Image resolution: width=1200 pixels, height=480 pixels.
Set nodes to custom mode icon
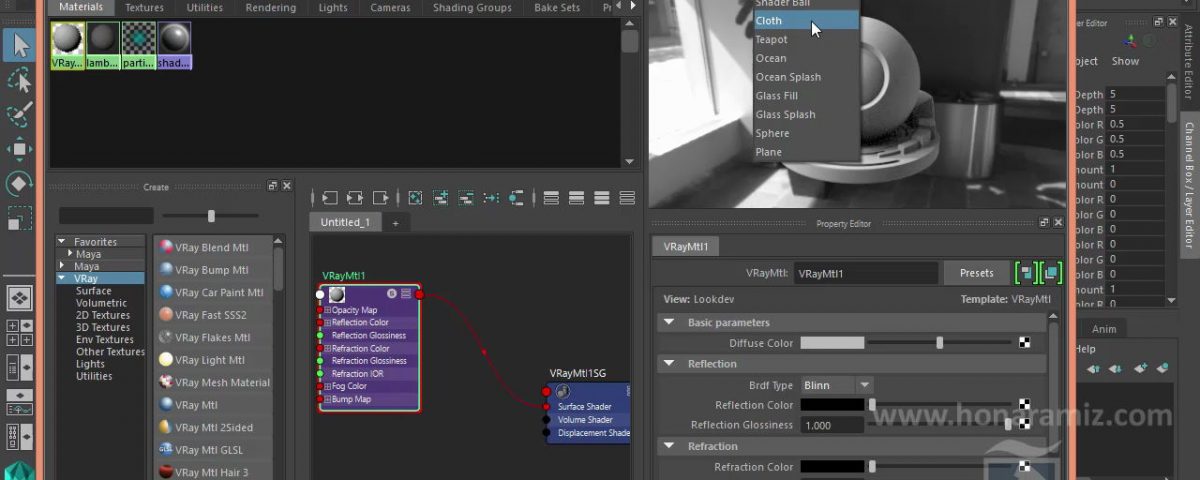(x=626, y=198)
